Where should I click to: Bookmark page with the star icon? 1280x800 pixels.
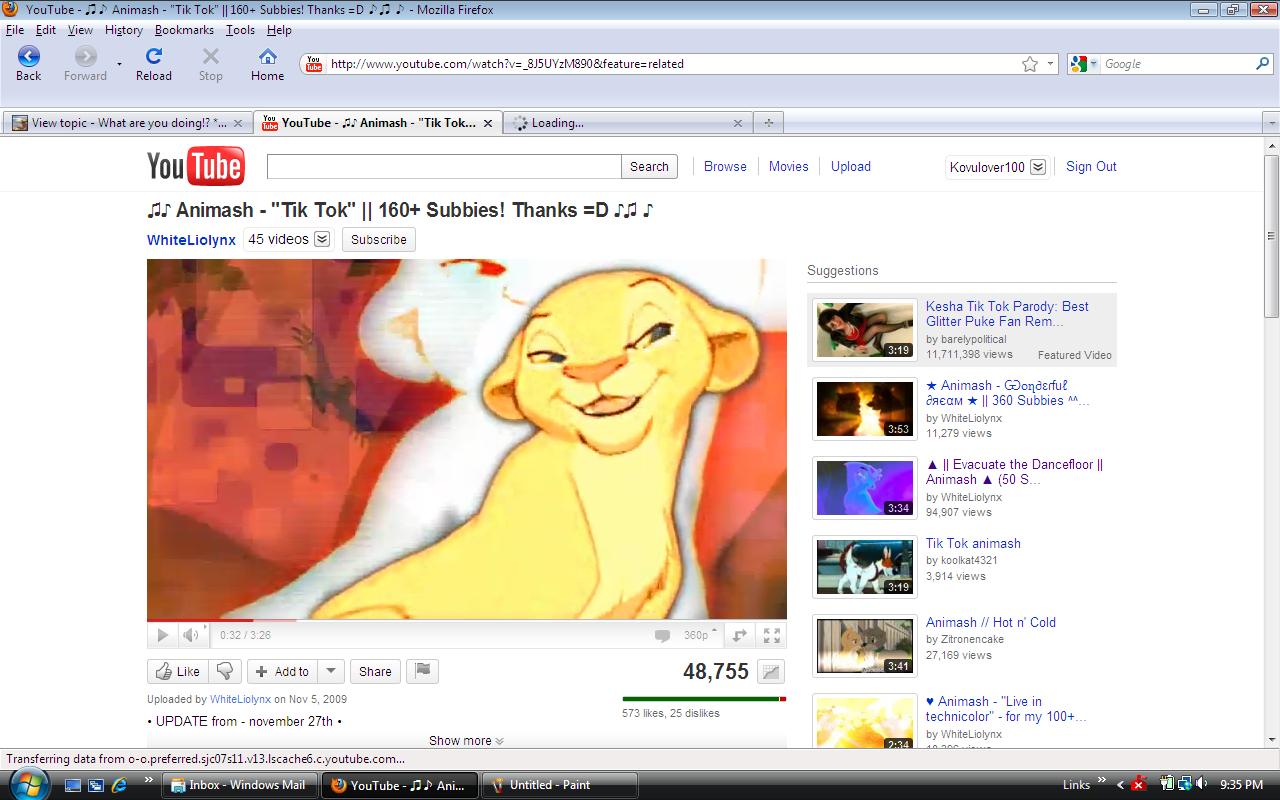(x=1030, y=64)
